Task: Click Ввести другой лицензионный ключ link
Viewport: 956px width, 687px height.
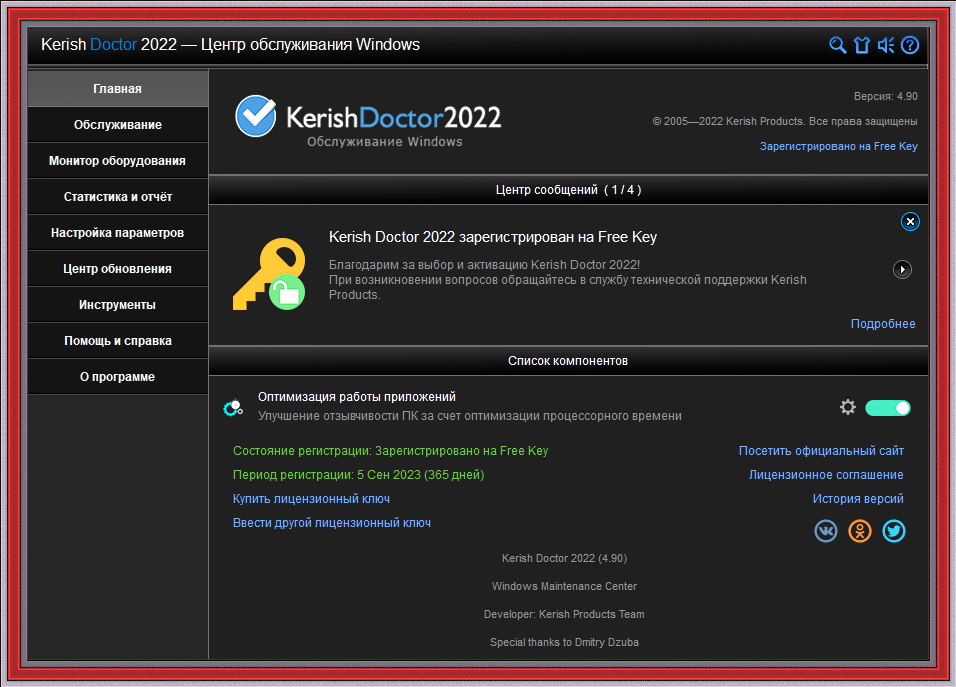Action: click(x=332, y=522)
